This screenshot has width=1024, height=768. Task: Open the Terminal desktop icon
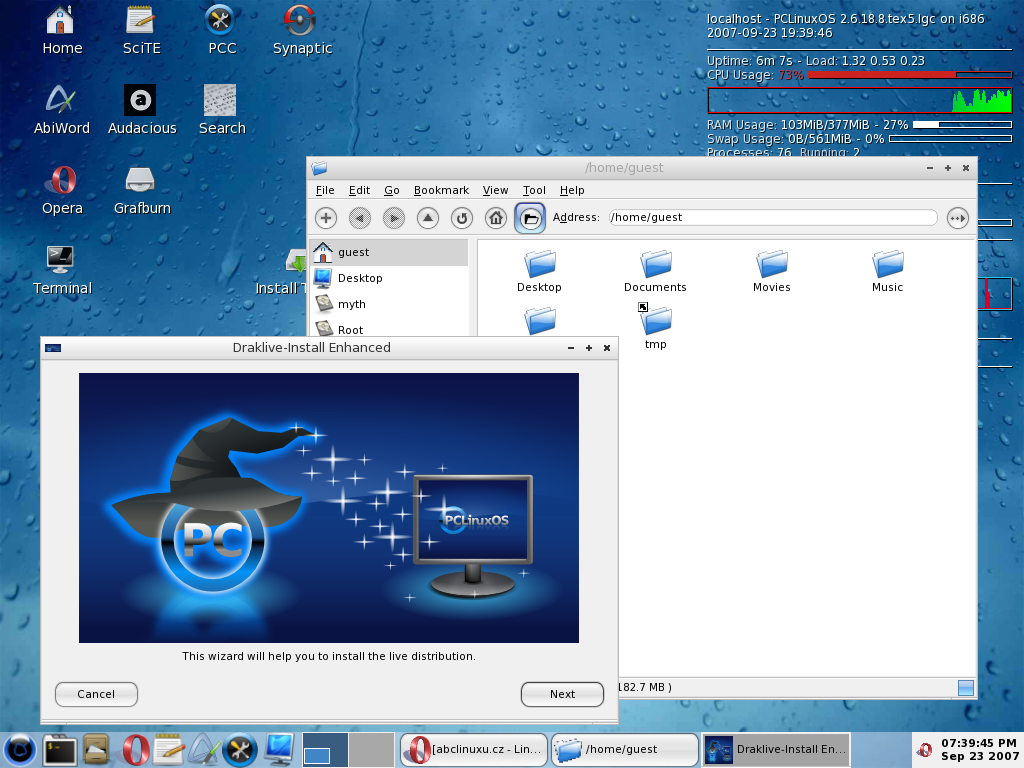pos(61,270)
